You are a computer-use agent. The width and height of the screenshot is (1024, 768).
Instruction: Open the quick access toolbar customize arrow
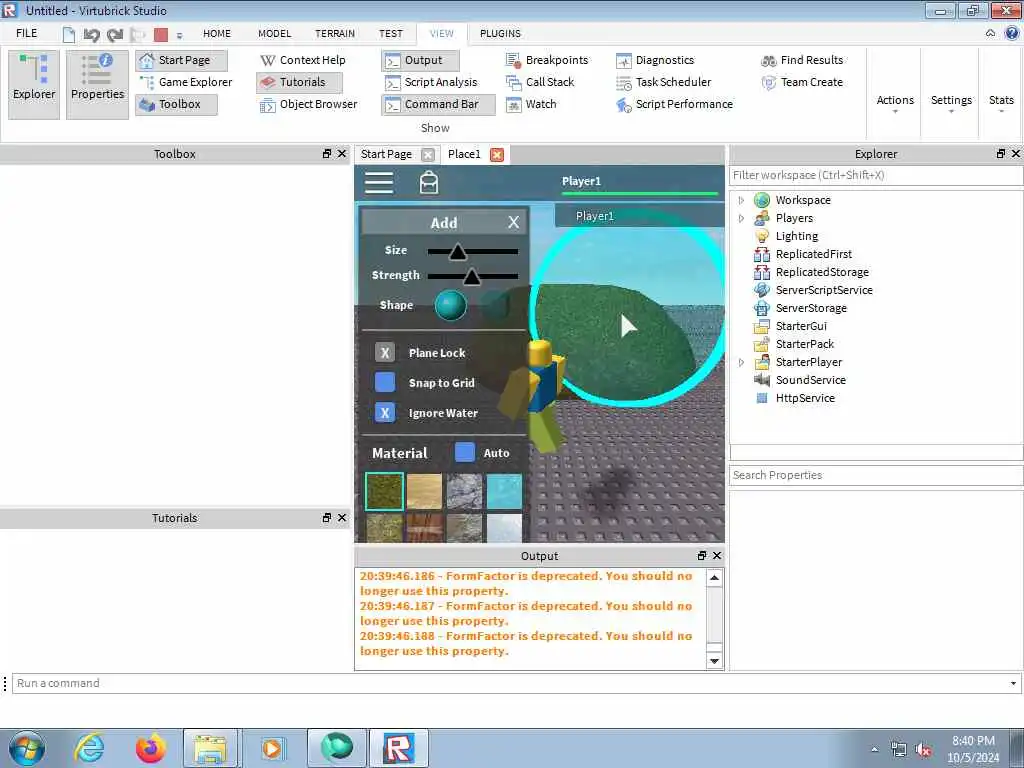click(180, 35)
